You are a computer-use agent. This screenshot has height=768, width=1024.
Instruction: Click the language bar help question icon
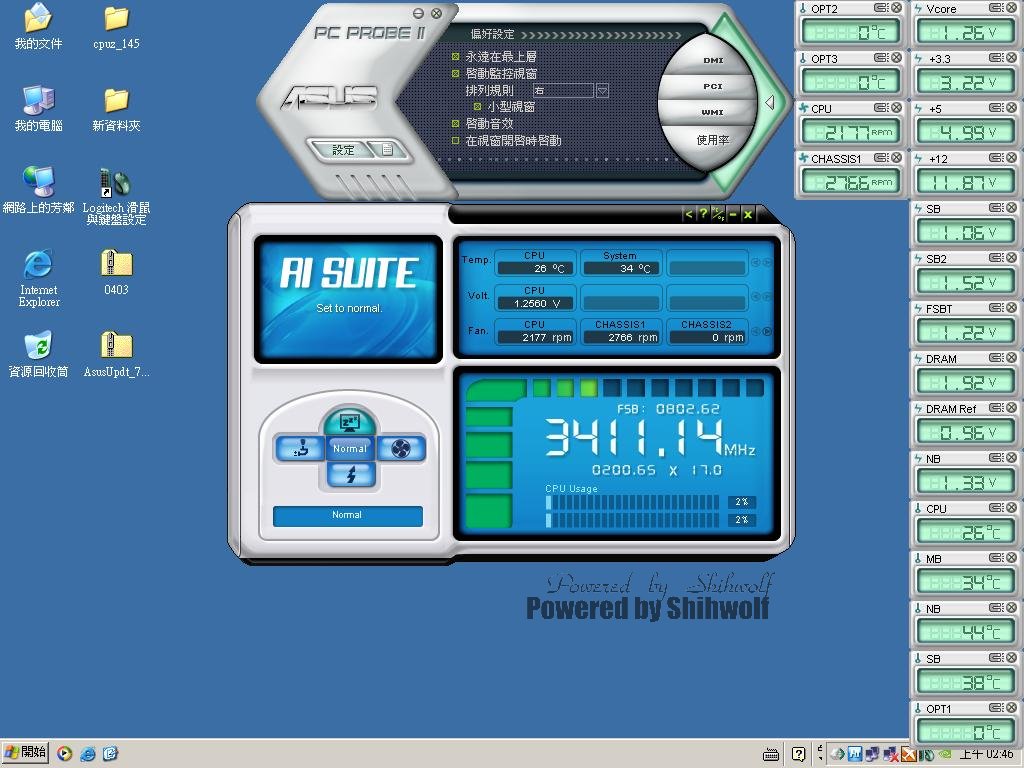point(798,754)
